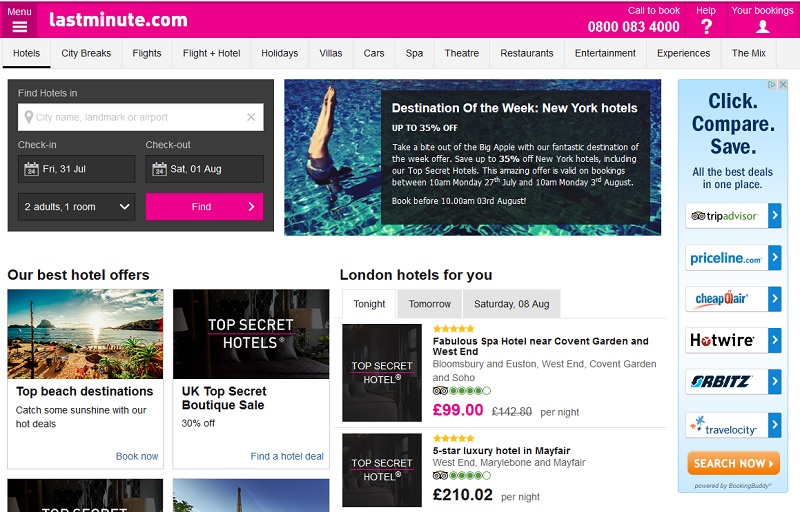Screen dimensions: 800x512
Task: Click the Top Secret Hotel thumbnail for Covent Garden
Action: coord(382,373)
